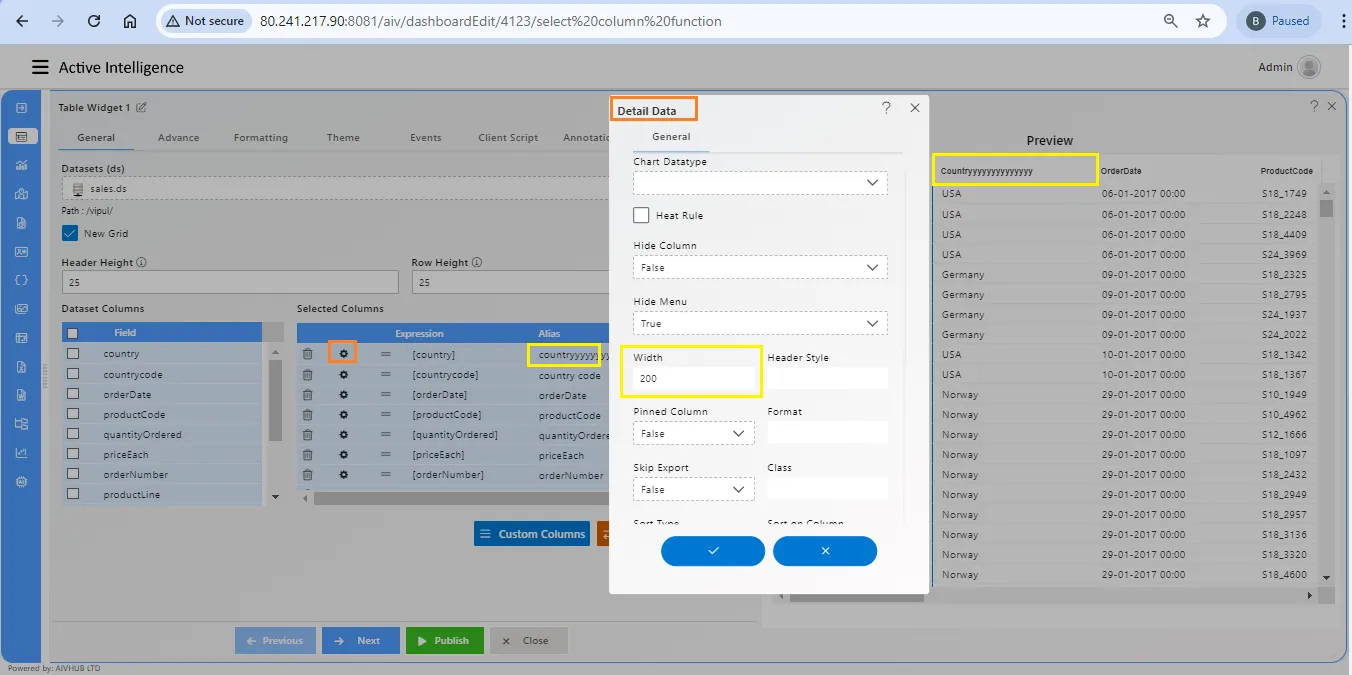Open the Hide Menu dropdown
The height and width of the screenshot is (675, 1352).
coord(760,323)
